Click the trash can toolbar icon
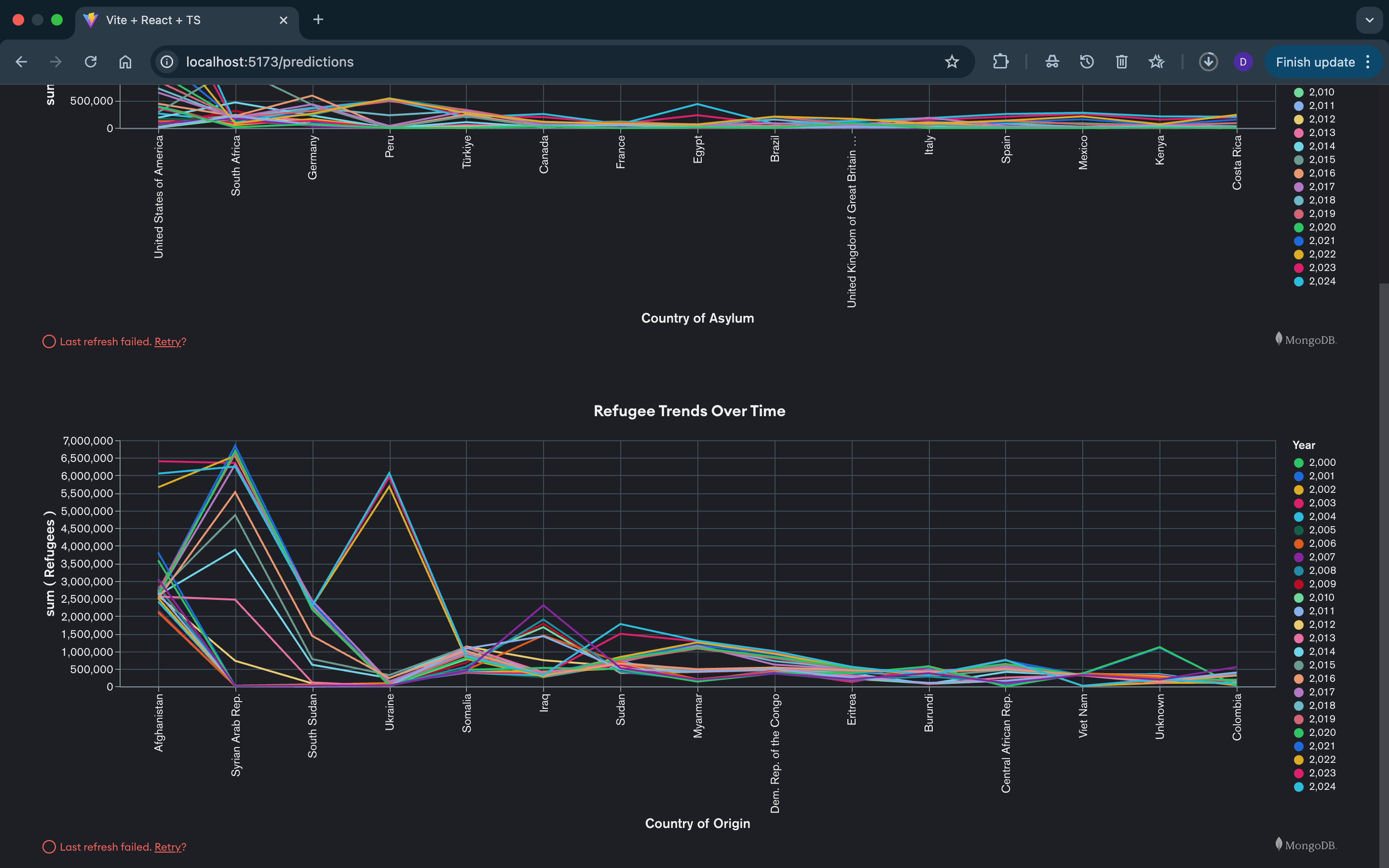The width and height of the screenshot is (1389, 868). pos(1121,62)
